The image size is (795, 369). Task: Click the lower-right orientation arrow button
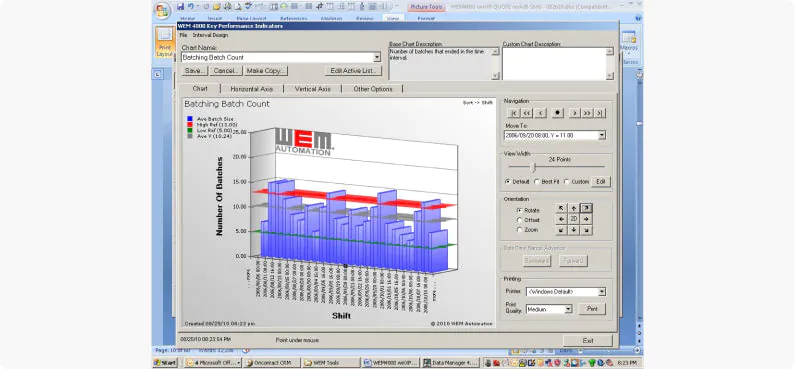[x=586, y=230]
